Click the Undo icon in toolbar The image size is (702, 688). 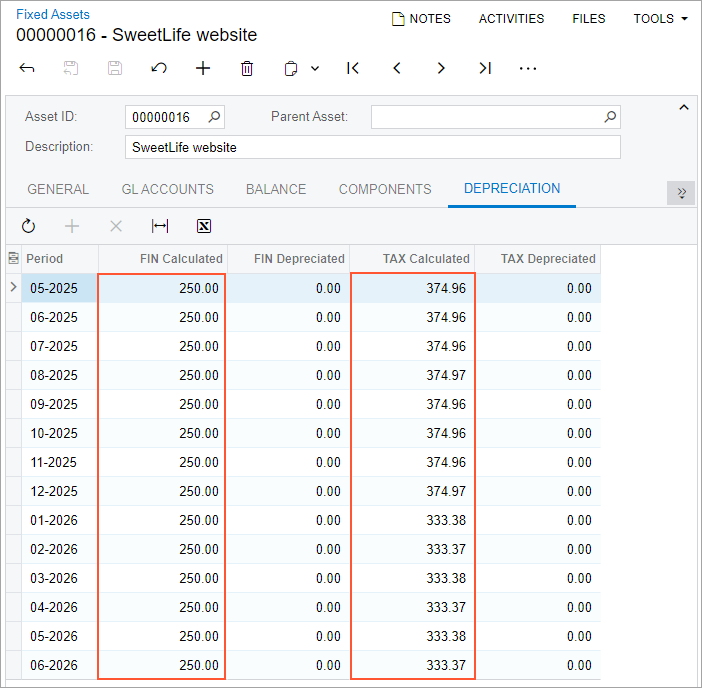pyautogui.click(x=158, y=69)
